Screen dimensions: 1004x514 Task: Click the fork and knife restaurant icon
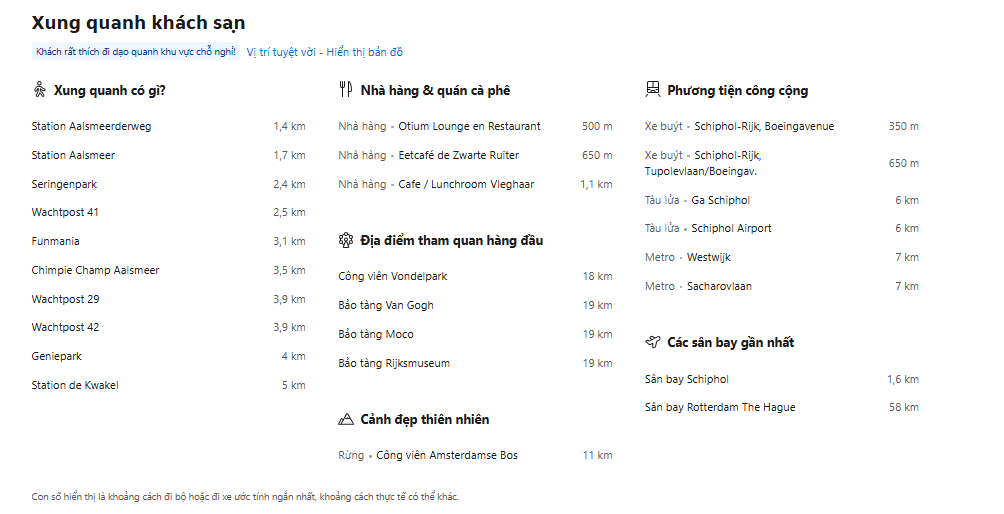(346, 90)
